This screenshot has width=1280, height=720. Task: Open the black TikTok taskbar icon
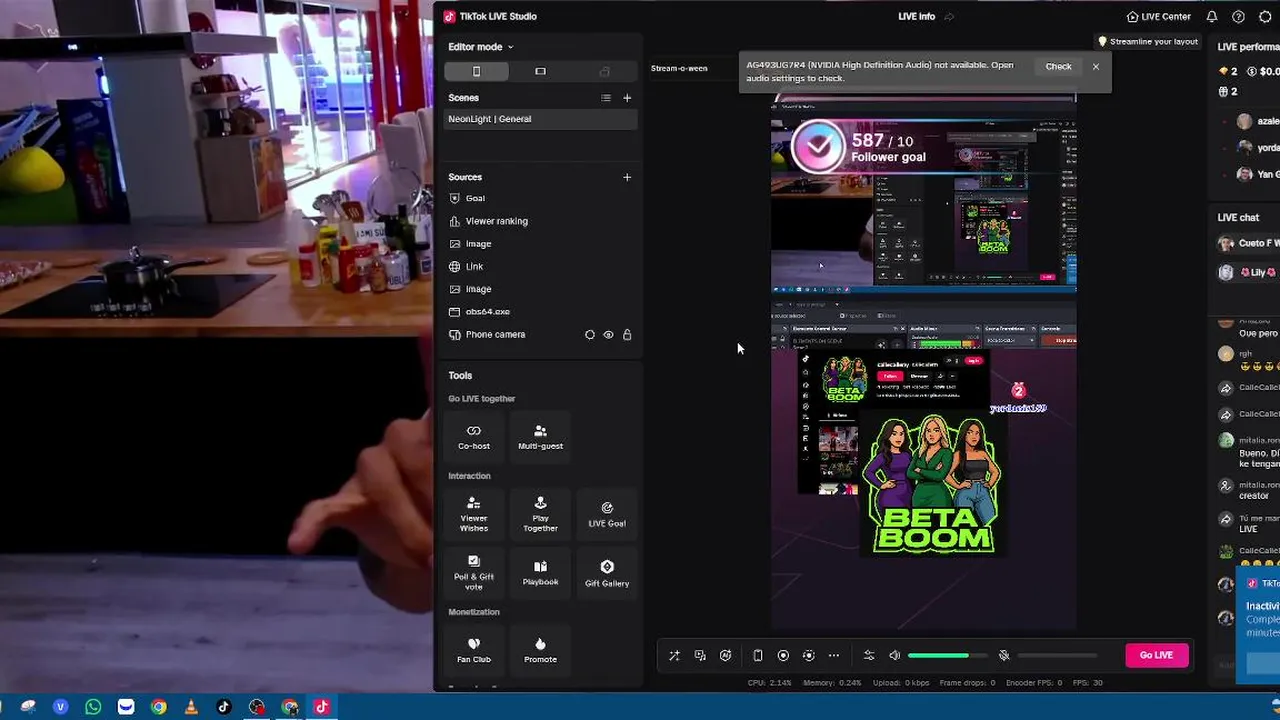(223, 707)
